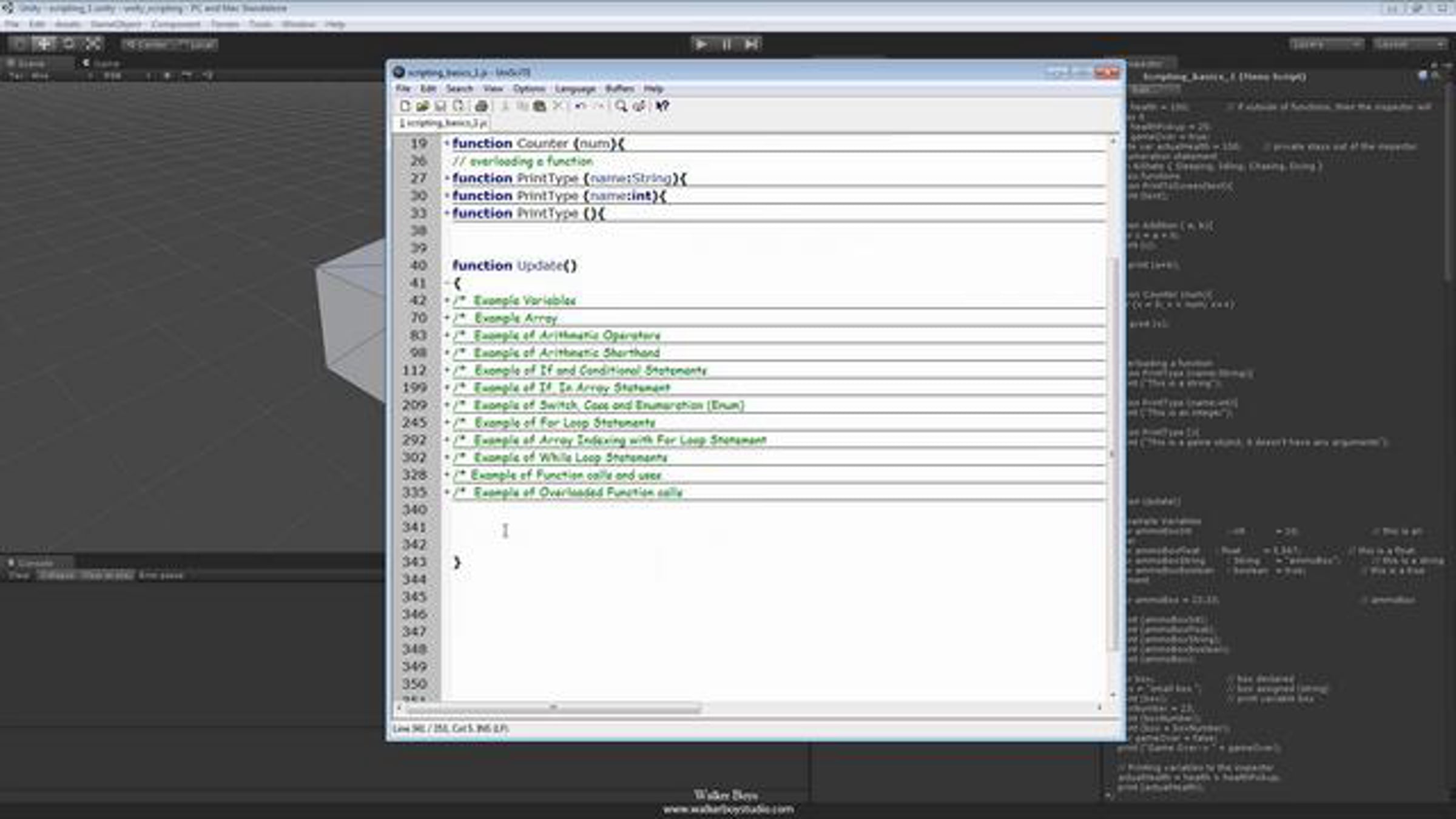Screen dimensions: 1456x819
Task: Click the Cut icon in SciTE toolbar
Action: 504,106
